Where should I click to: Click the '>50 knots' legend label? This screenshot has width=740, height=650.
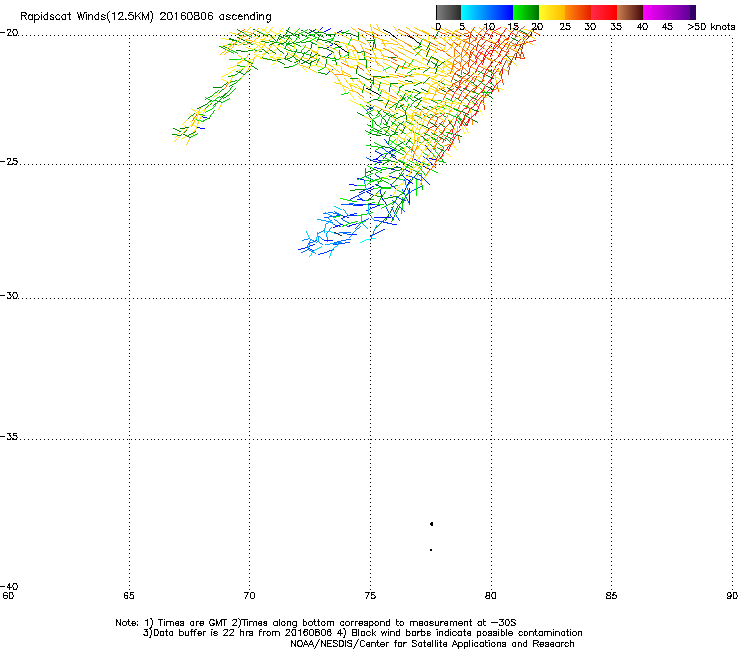pyautogui.click(x=711, y=27)
